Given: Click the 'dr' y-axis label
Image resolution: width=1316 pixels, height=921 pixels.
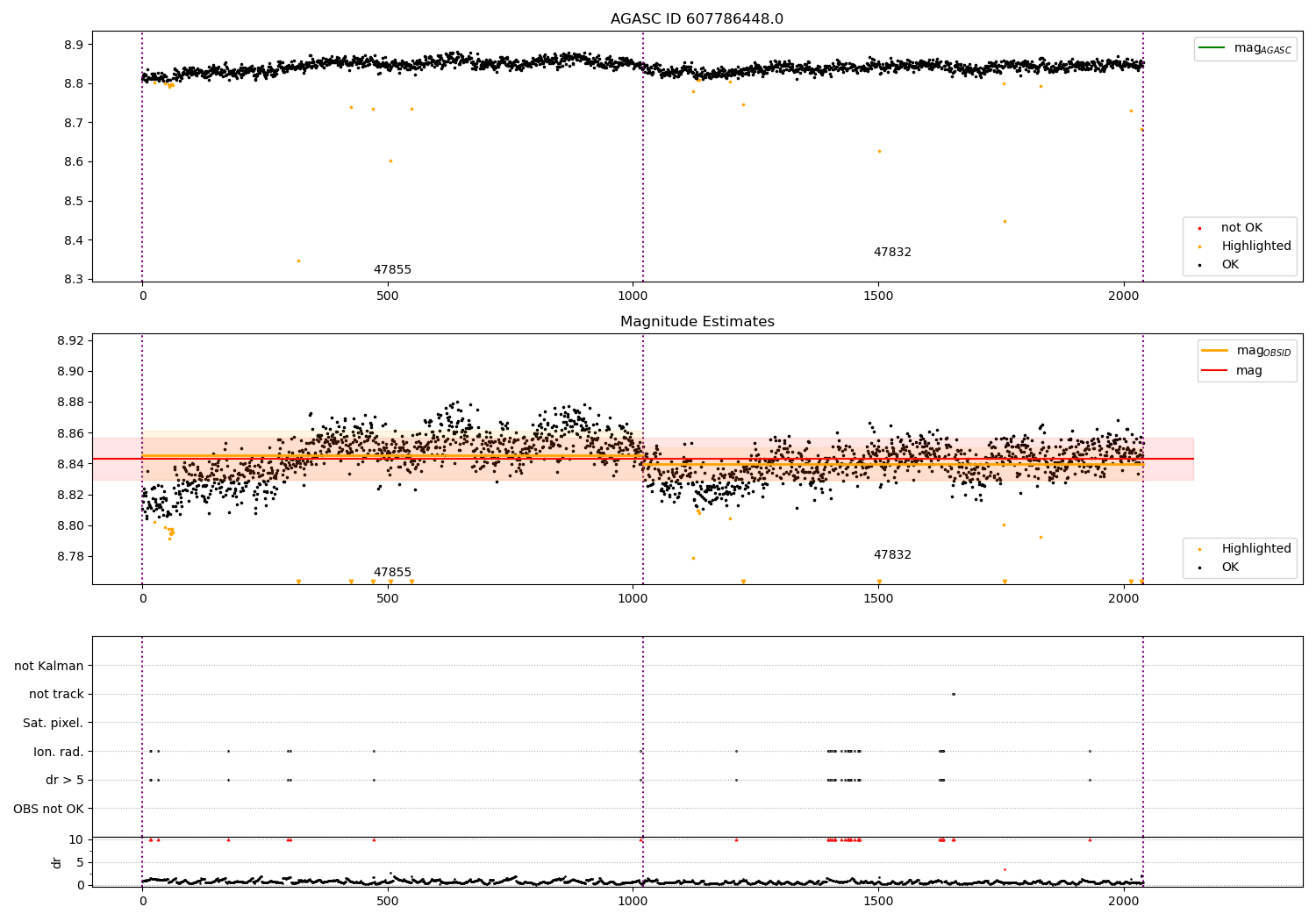Looking at the screenshot, I should point(57,863).
